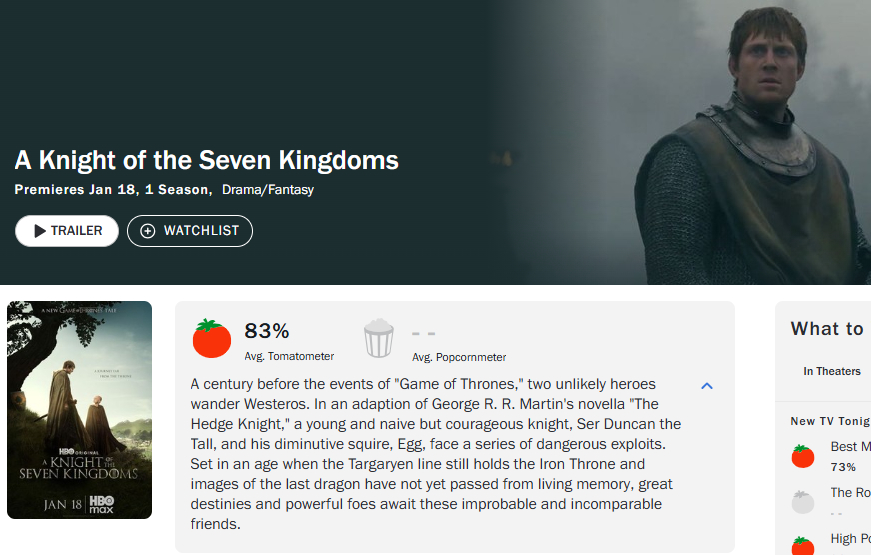Click the 73% score in New TV Tonight

click(843, 467)
